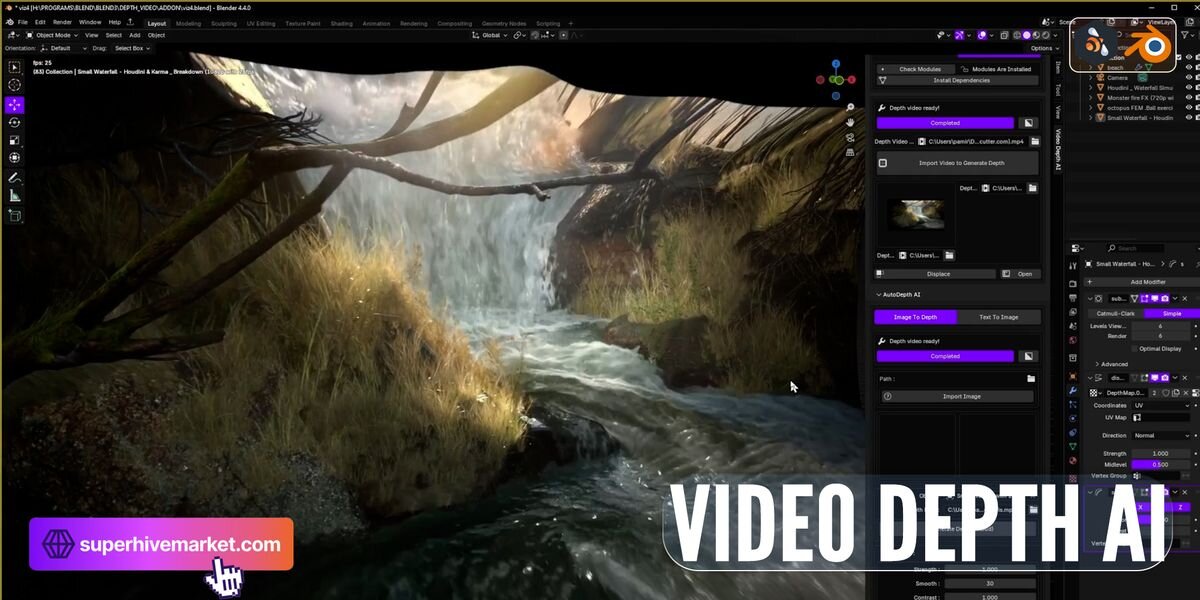Click the displace modifier Strength 1.000 field
The image size is (1200, 600).
1162,454
